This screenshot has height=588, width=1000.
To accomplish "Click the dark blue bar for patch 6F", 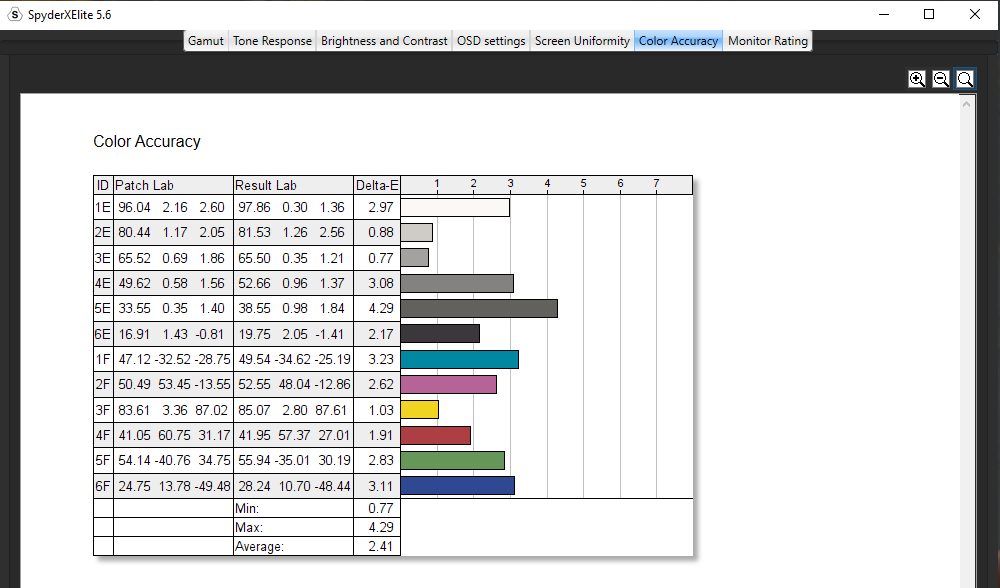I will (458, 485).
